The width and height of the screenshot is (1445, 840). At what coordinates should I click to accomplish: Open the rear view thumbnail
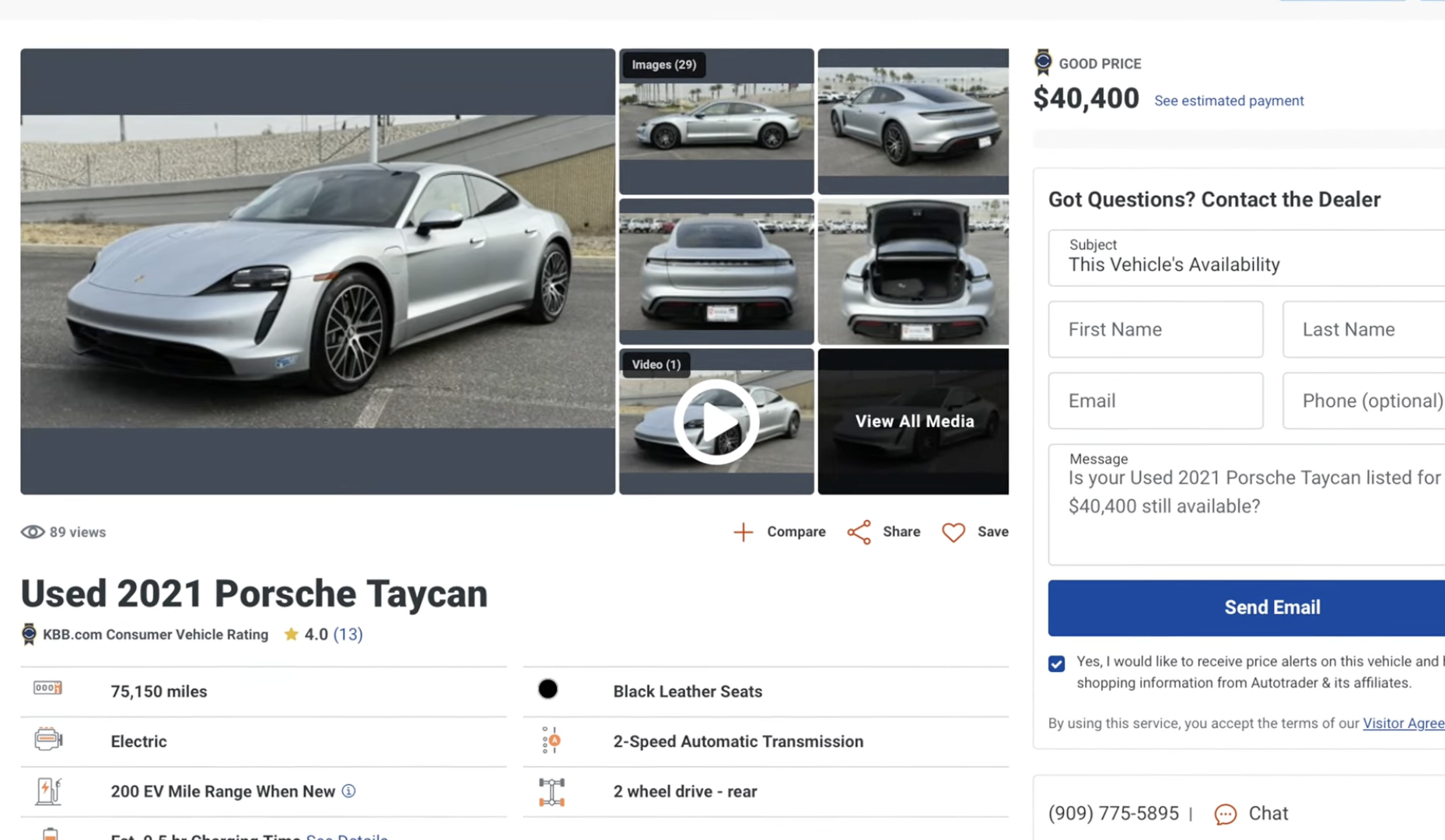pyautogui.click(x=716, y=271)
